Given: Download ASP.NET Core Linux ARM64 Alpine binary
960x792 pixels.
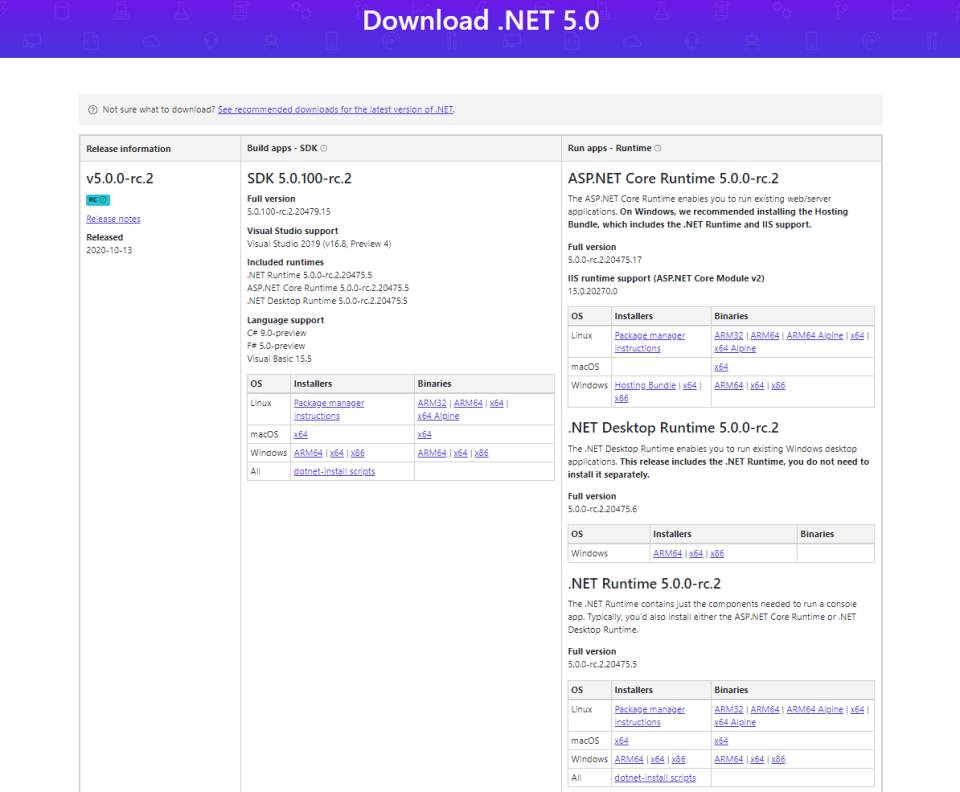Looking at the screenshot, I should point(815,336).
